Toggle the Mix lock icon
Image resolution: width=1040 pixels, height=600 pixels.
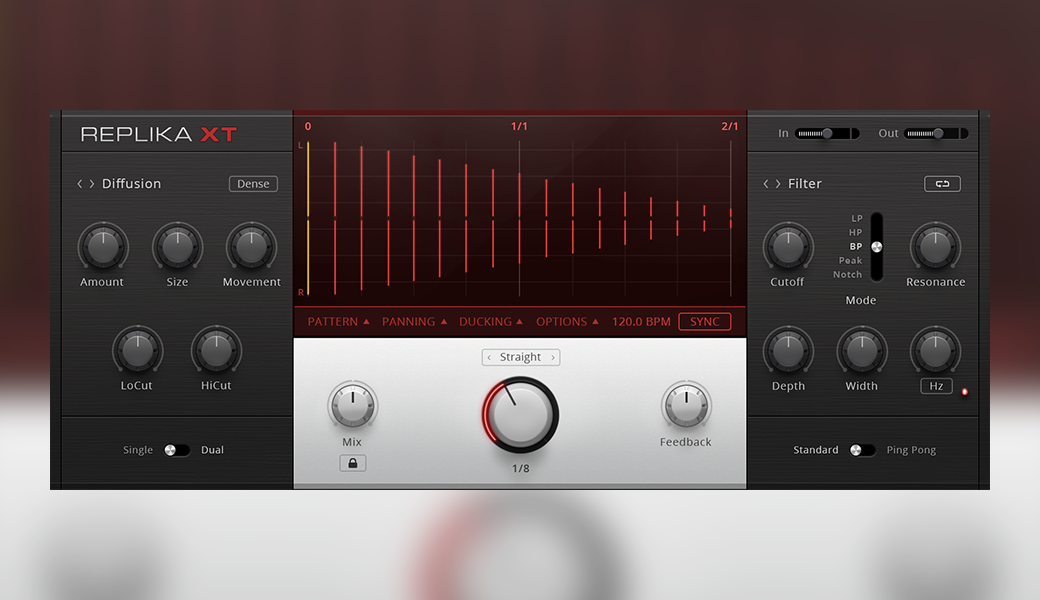[353, 463]
